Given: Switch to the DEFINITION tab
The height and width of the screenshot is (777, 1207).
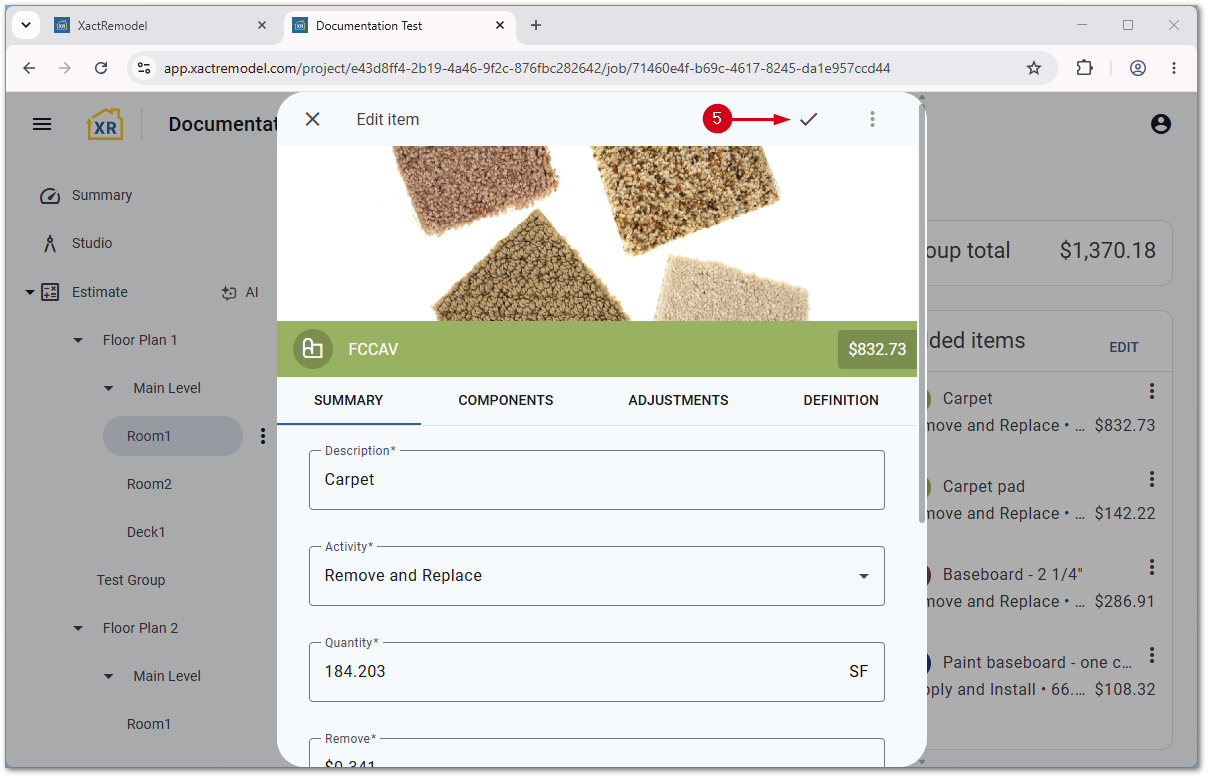Looking at the screenshot, I should pyautogui.click(x=841, y=400).
